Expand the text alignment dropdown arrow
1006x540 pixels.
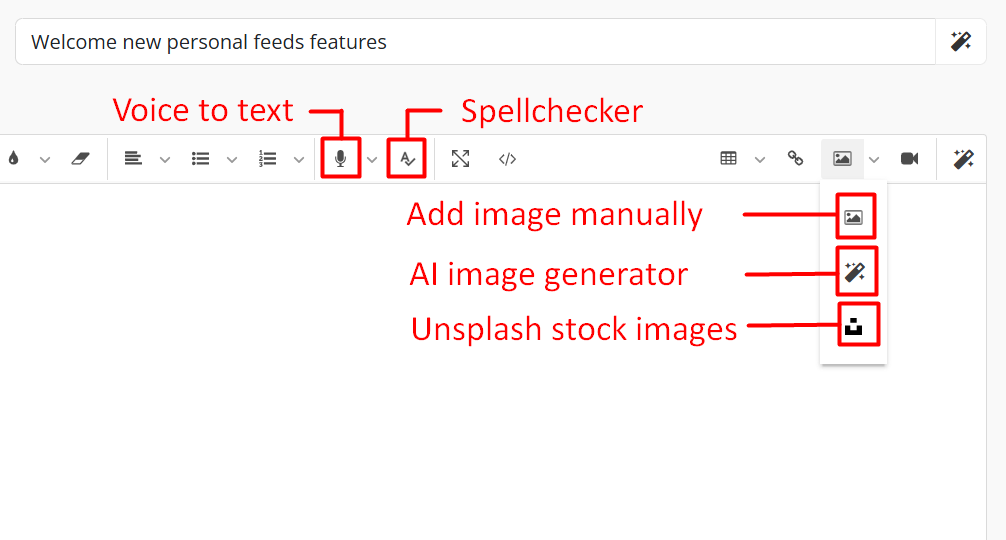pos(165,160)
